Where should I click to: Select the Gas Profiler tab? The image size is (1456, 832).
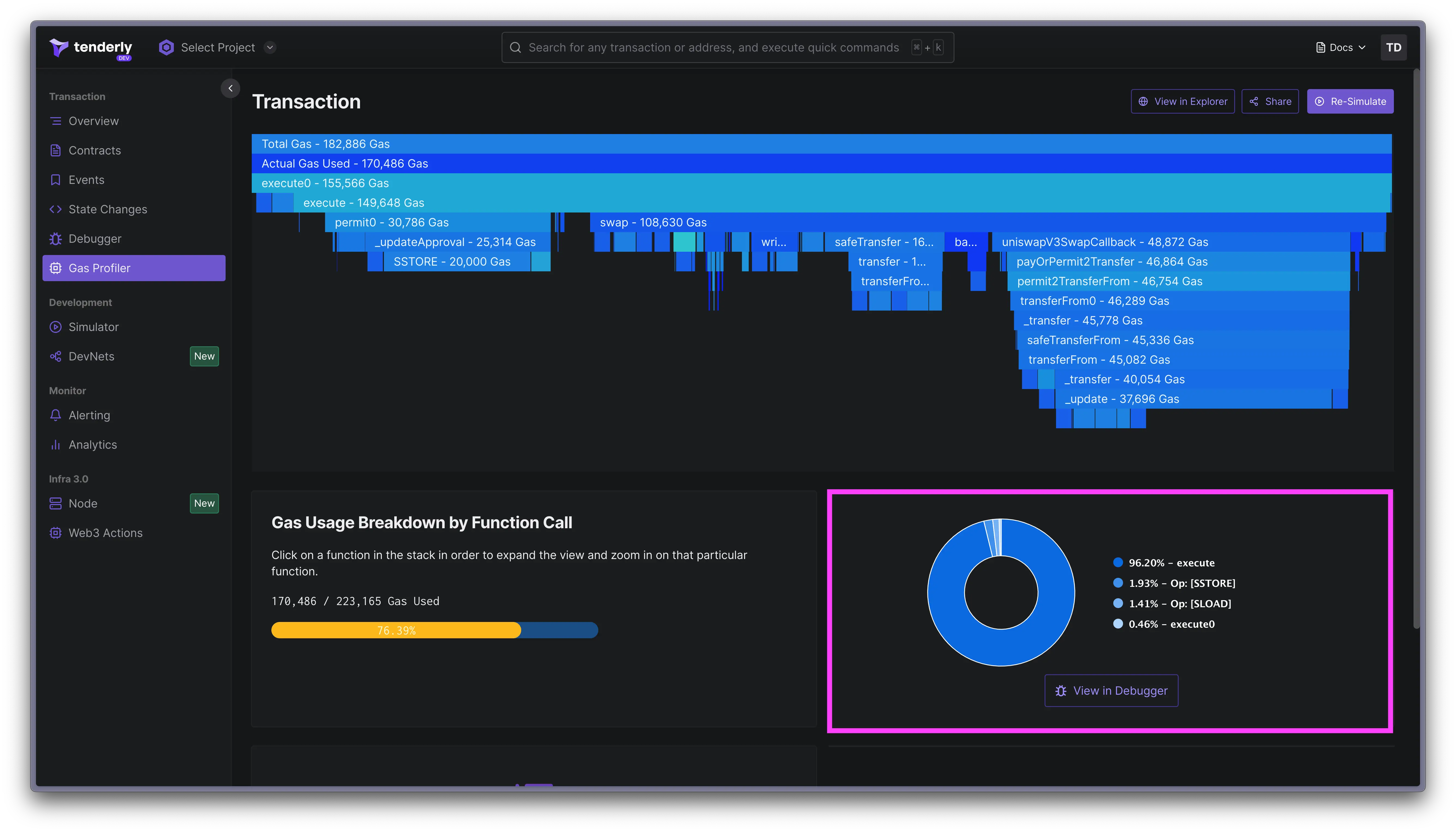pyautogui.click(x=134, y=268)
